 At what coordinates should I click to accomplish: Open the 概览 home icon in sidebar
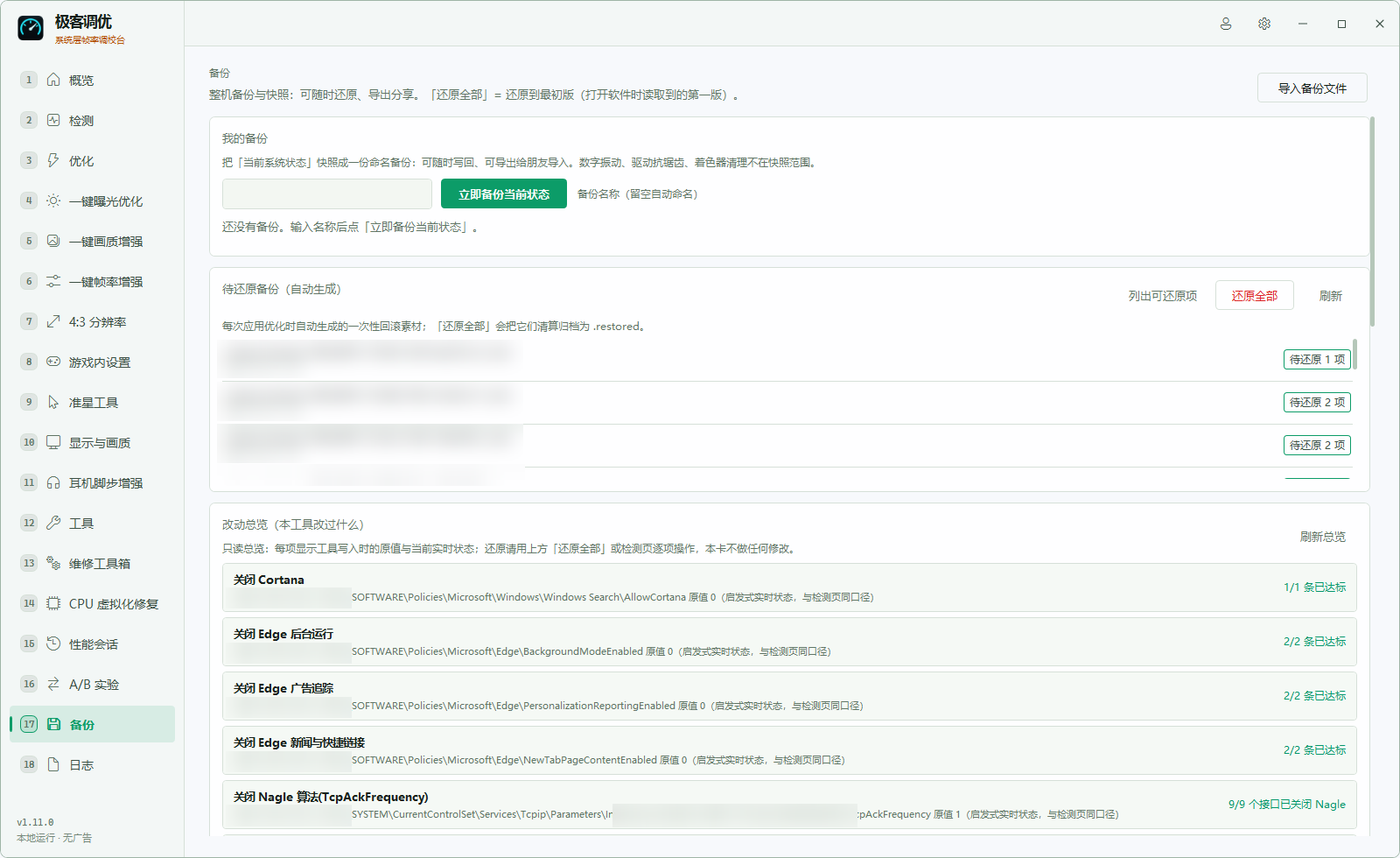[x=53, y=80]
